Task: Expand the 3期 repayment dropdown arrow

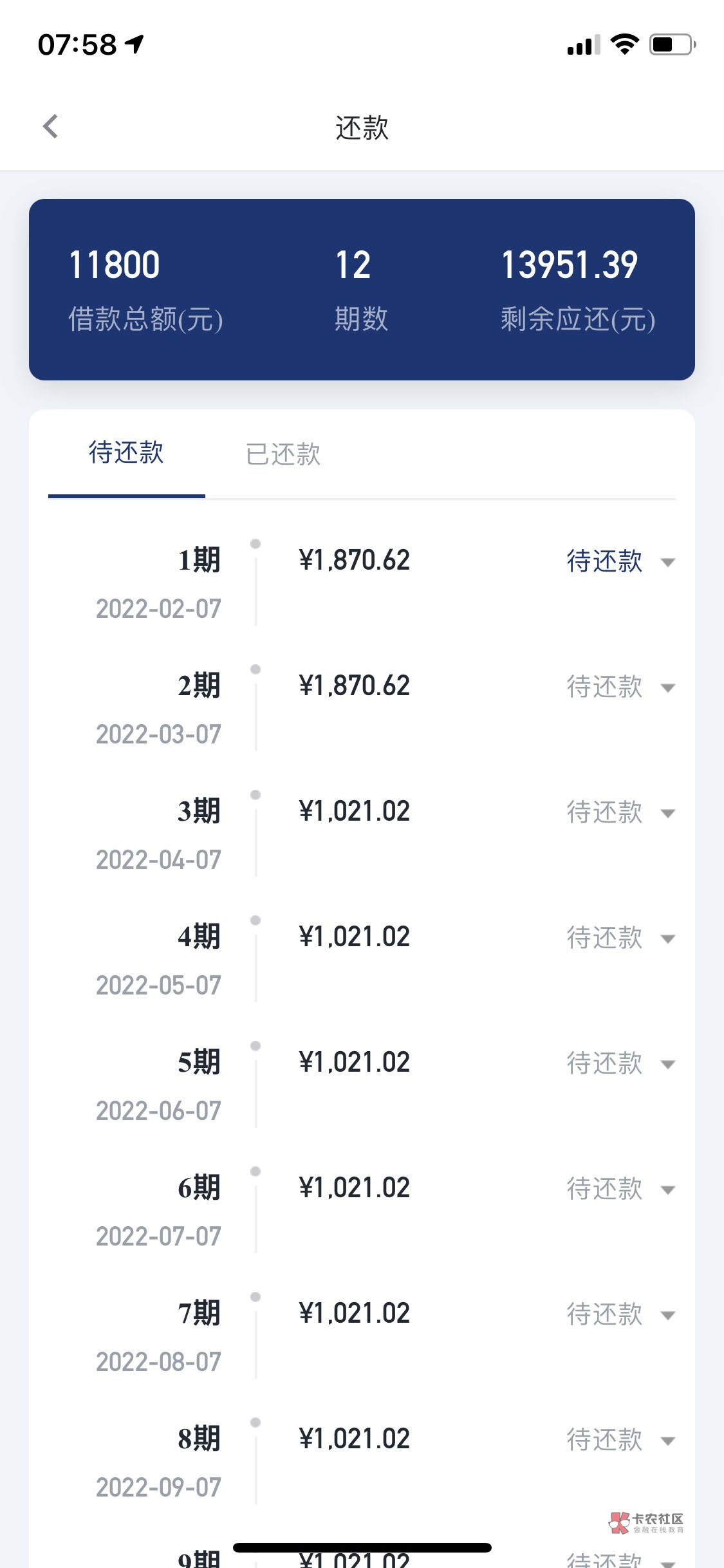Action: [668, 814]
